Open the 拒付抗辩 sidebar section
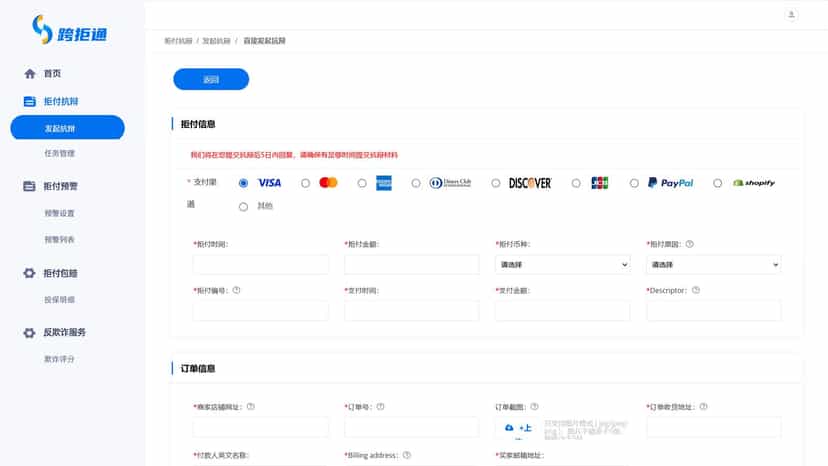The image size is (828, 466). pos(61,101)
